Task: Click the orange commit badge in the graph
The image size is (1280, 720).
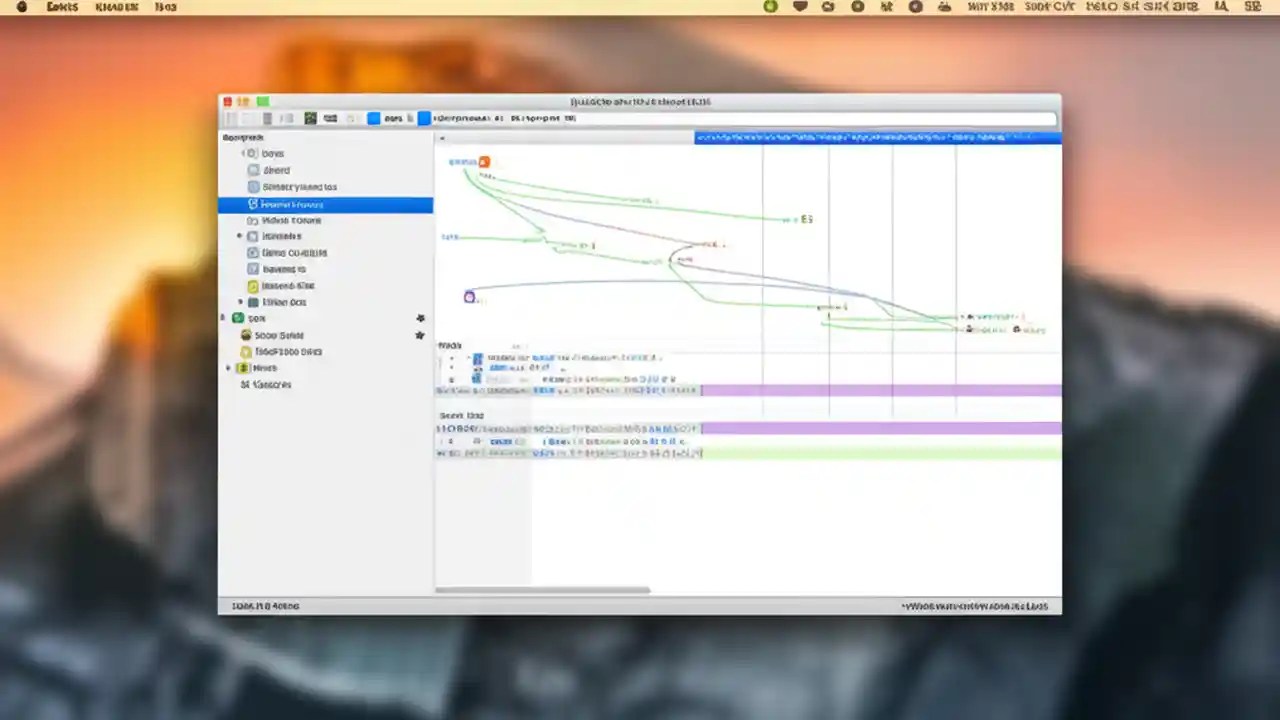Action: [483, 161]
